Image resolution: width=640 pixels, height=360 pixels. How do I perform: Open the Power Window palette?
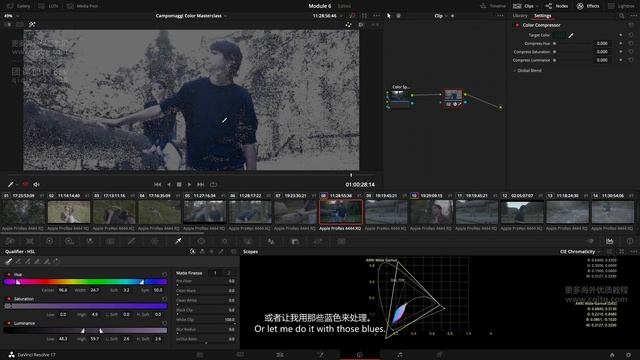tap(201, 241)
